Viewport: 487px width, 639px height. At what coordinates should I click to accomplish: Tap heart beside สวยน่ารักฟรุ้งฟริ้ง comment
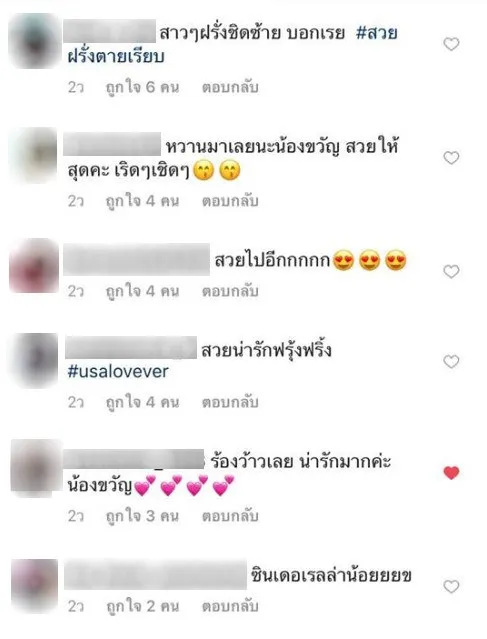pos(451,361)
